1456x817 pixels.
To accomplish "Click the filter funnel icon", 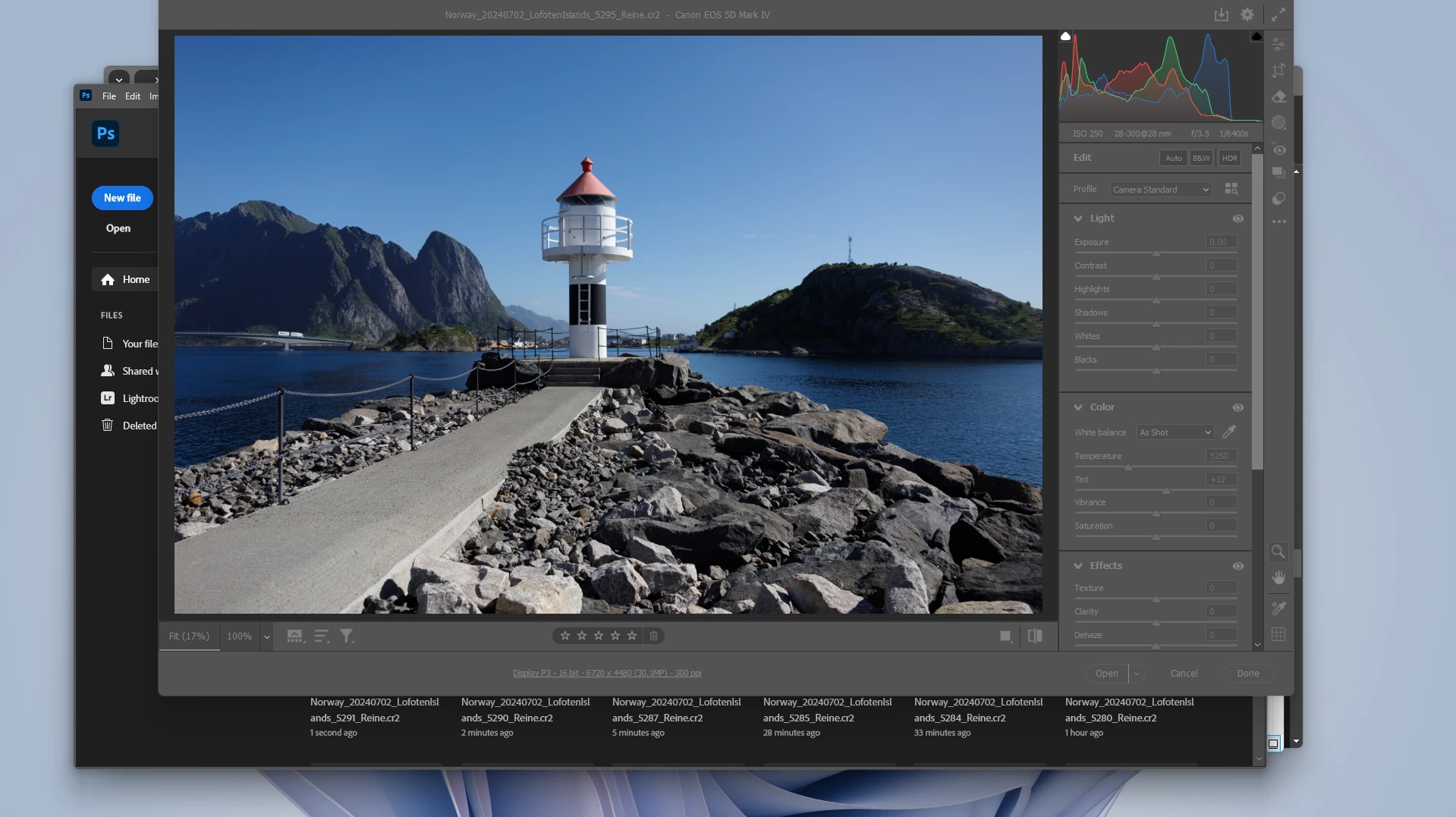I will point(347,636).
